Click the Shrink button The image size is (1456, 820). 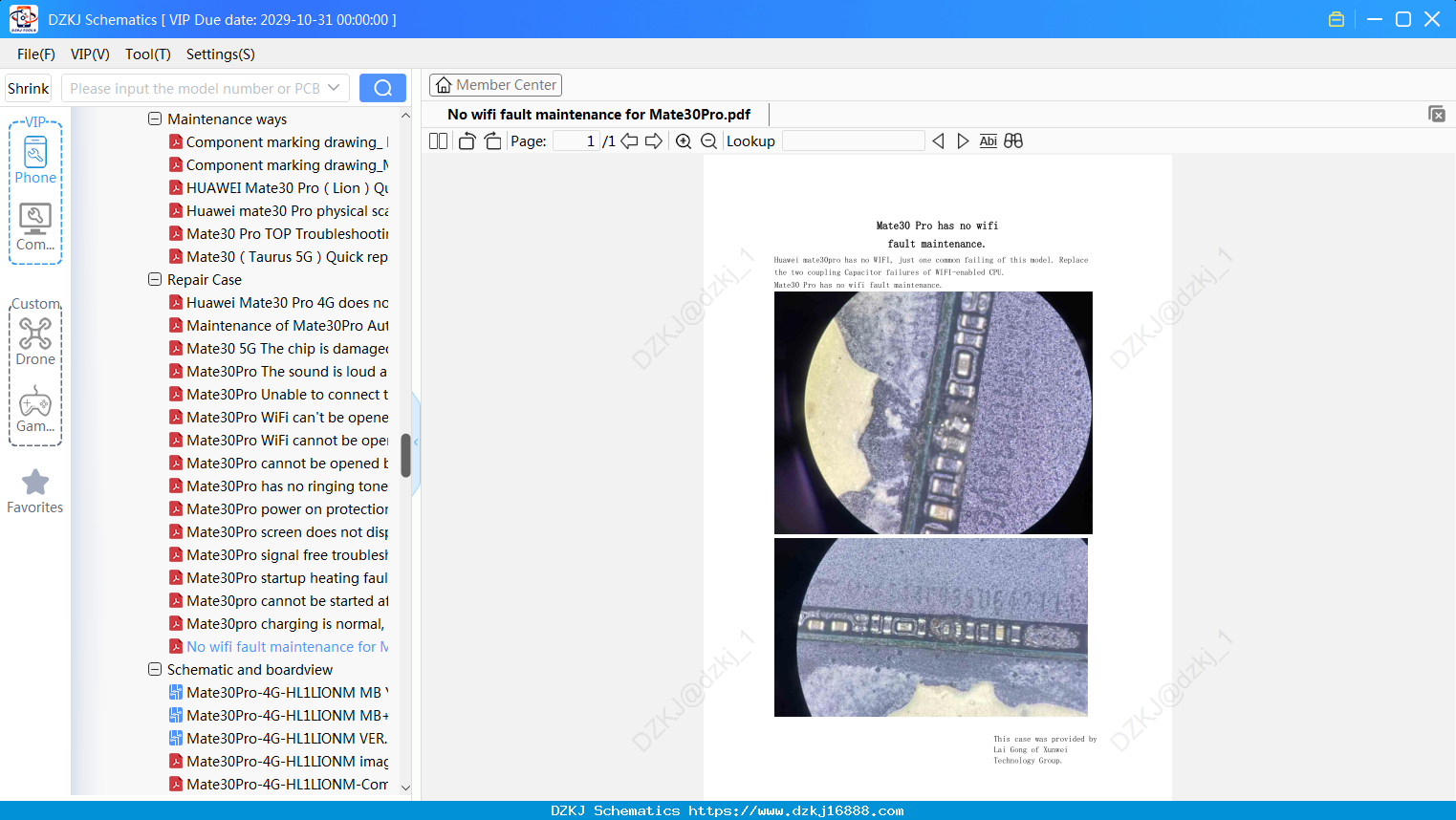pos(29,88)
